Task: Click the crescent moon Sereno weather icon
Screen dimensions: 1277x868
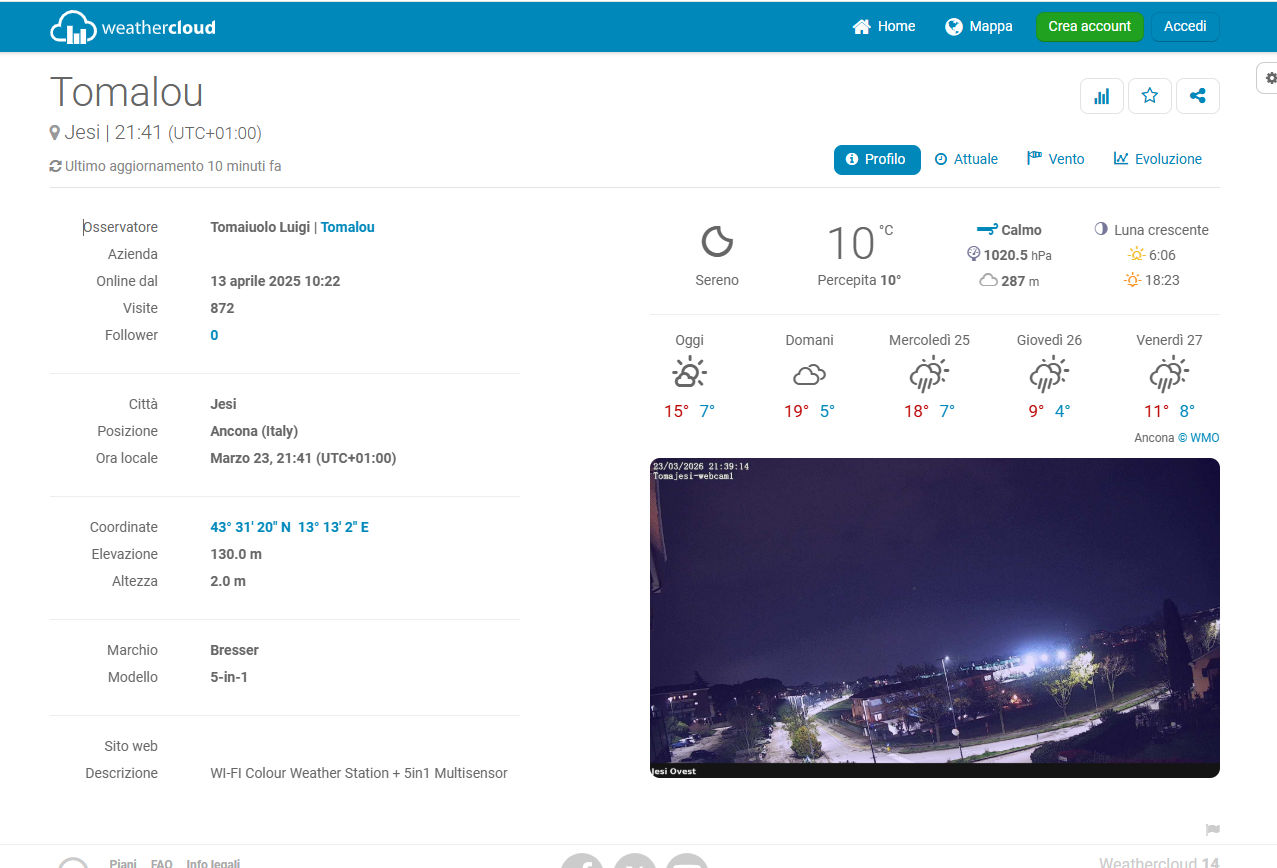Action: (x=717, y=242)
